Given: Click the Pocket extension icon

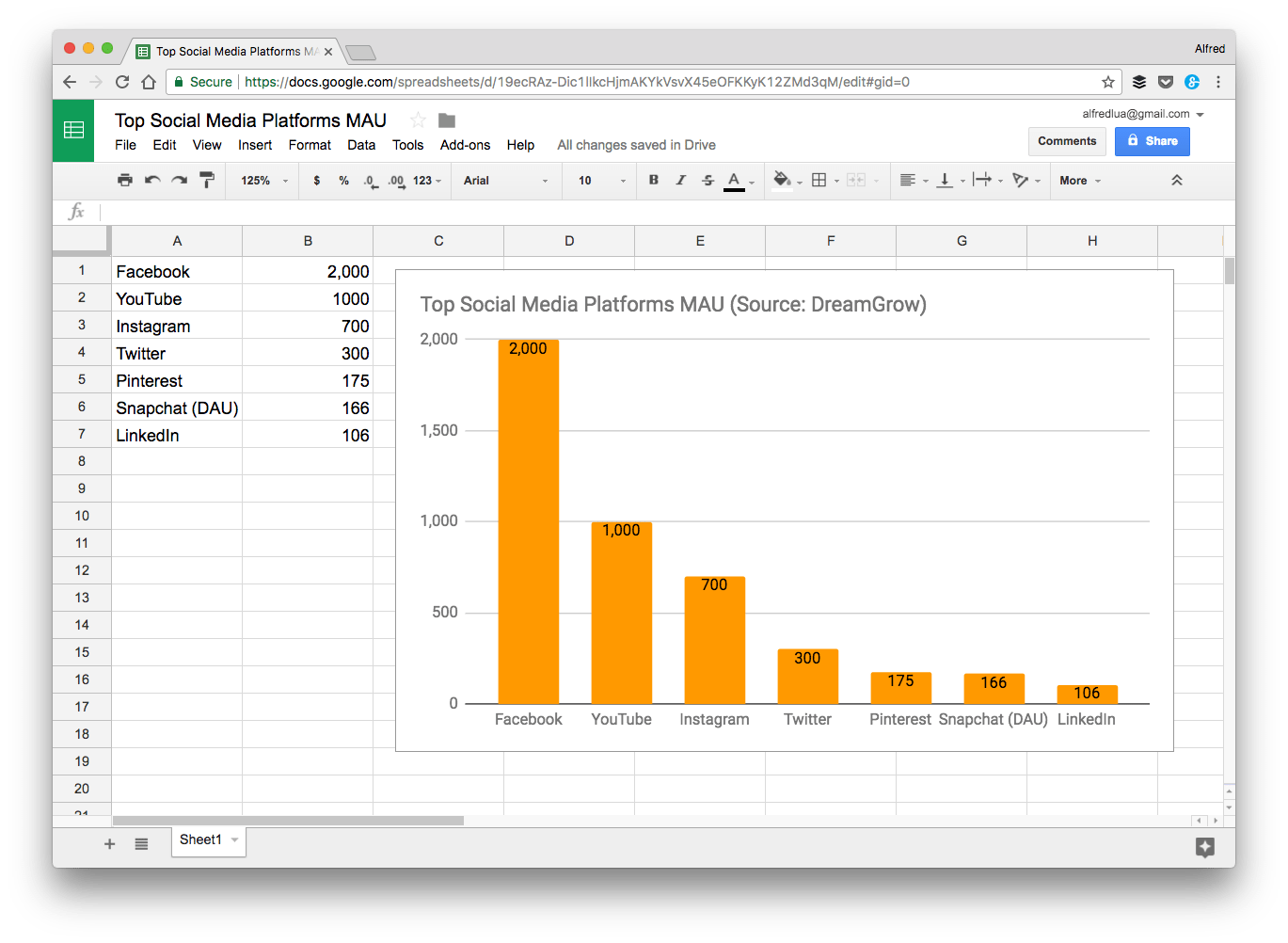Looking at the screenshot, I should tap(1166, 82).
